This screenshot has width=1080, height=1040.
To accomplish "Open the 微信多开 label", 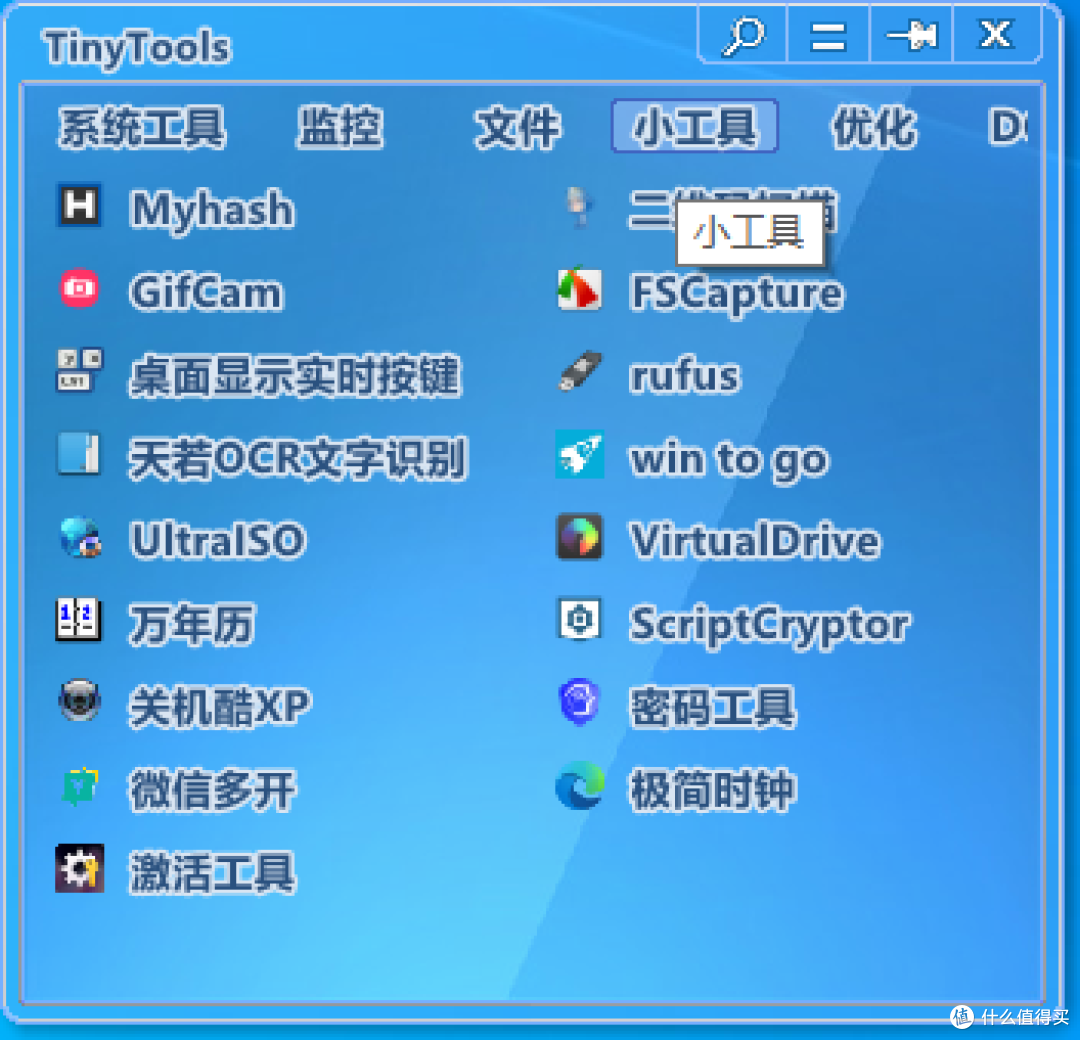I will (213, 789).
